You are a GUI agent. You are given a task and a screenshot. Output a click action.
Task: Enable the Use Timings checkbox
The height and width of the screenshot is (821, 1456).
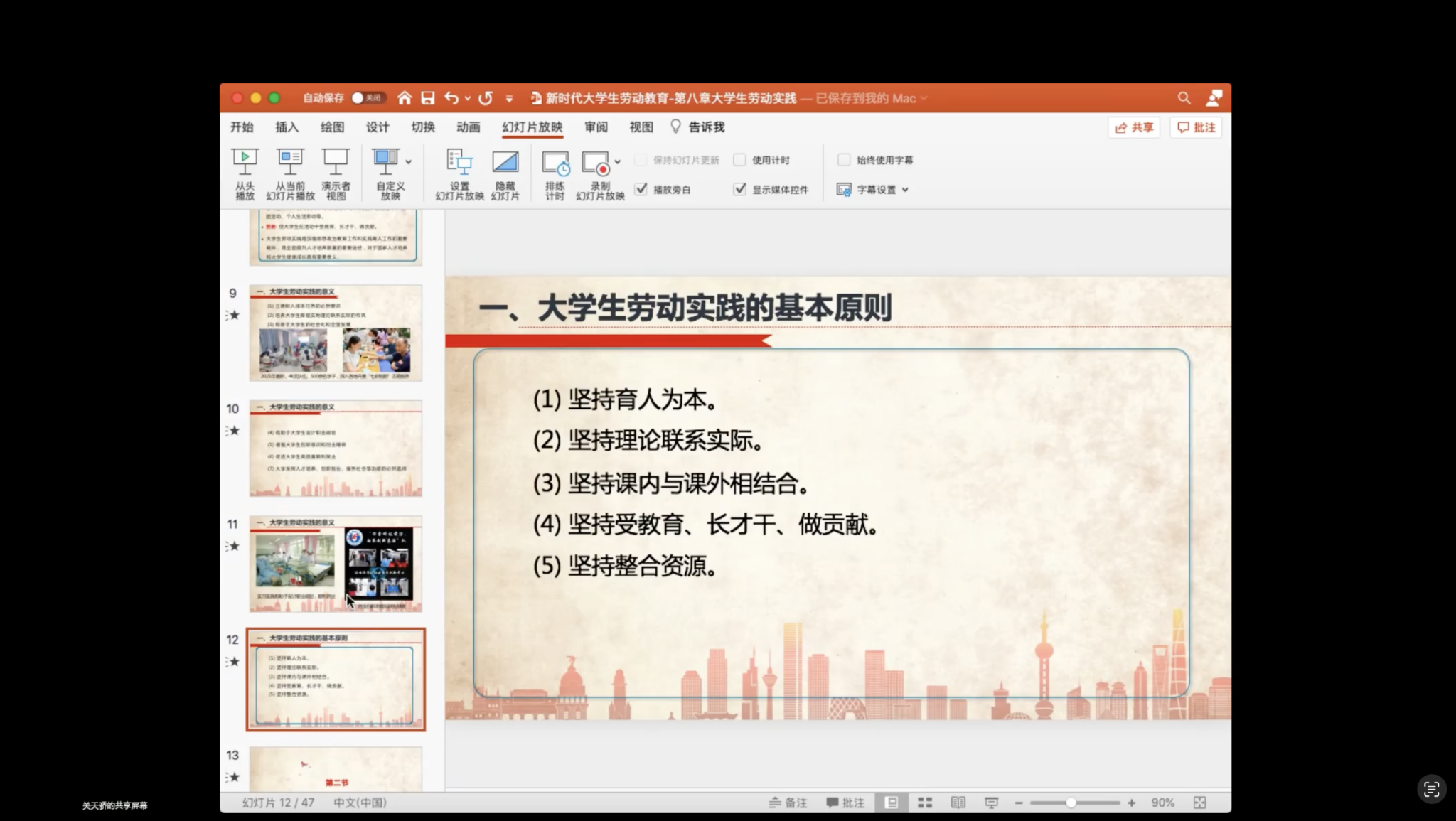click(x=739, y=160)
